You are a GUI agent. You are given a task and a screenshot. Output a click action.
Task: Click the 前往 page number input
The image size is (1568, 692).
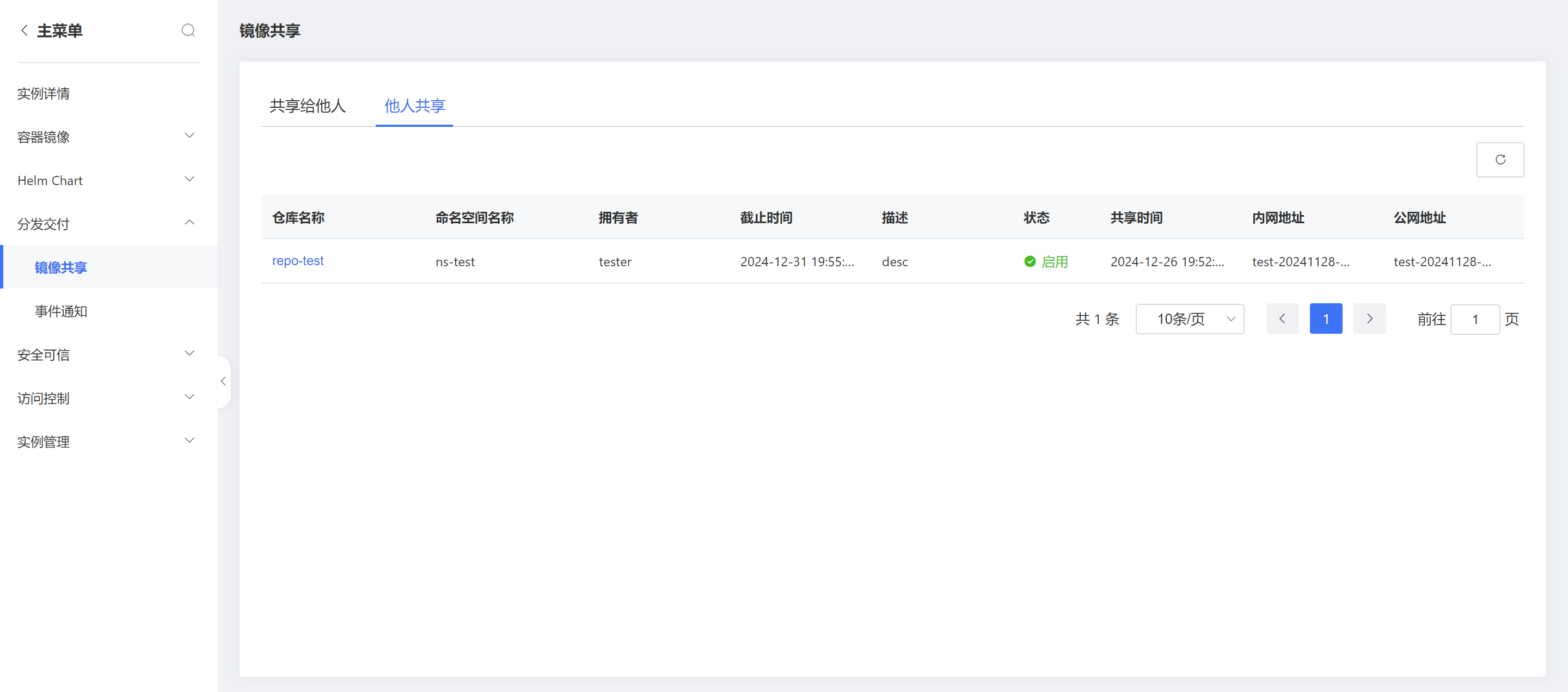point(1475,319)
